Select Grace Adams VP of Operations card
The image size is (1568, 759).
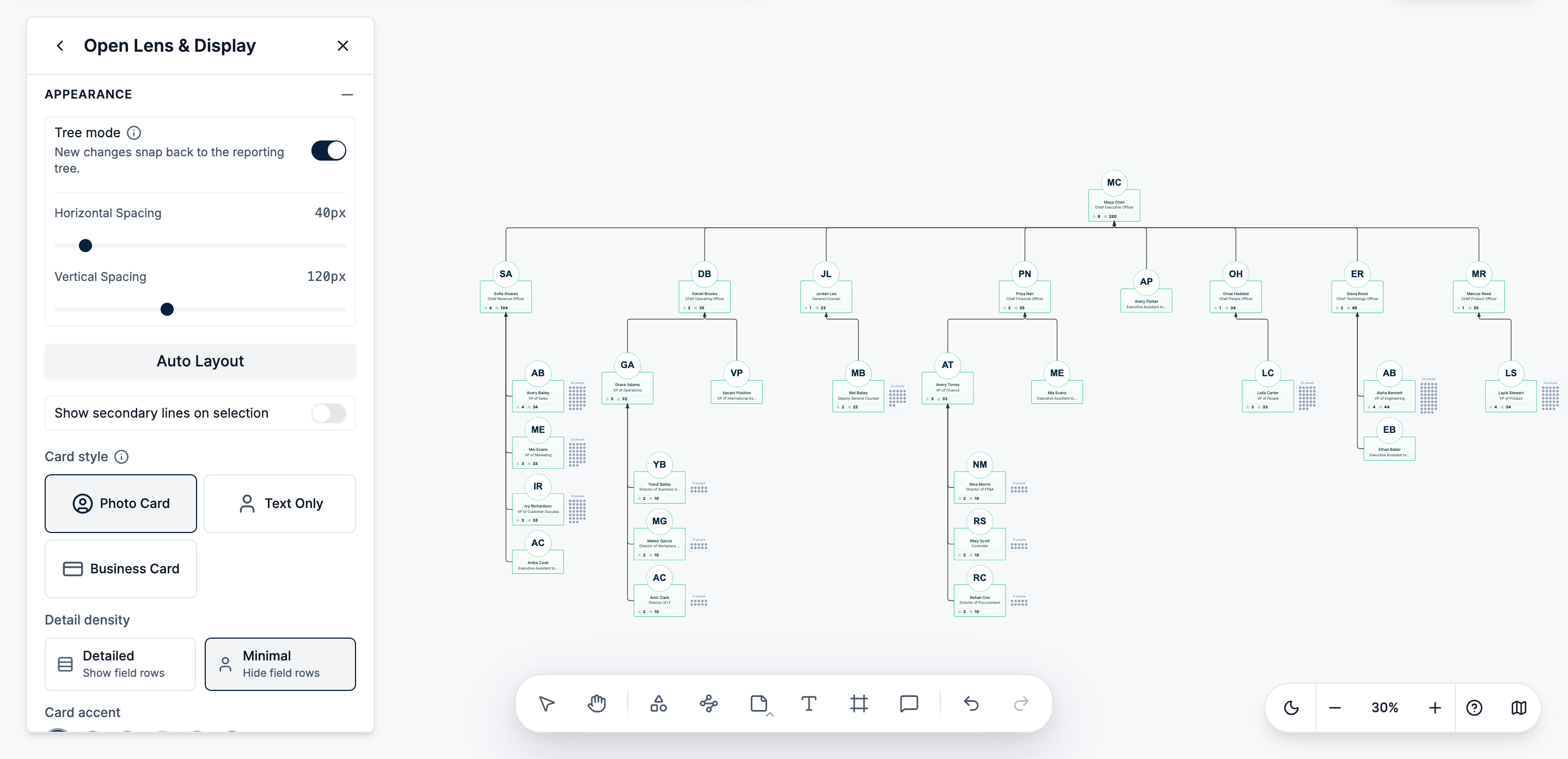pos(627,388)
